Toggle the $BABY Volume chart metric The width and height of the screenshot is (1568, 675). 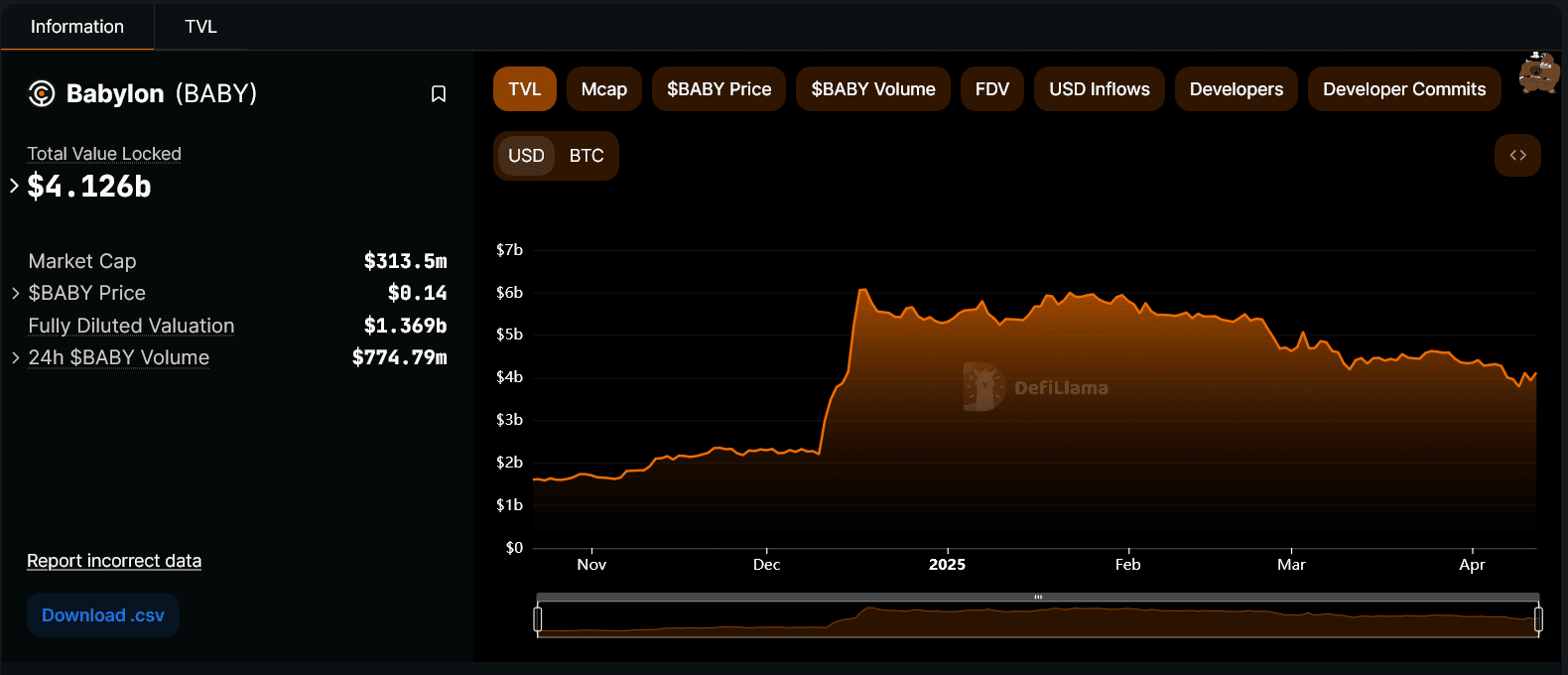click(x=873, y=89)
